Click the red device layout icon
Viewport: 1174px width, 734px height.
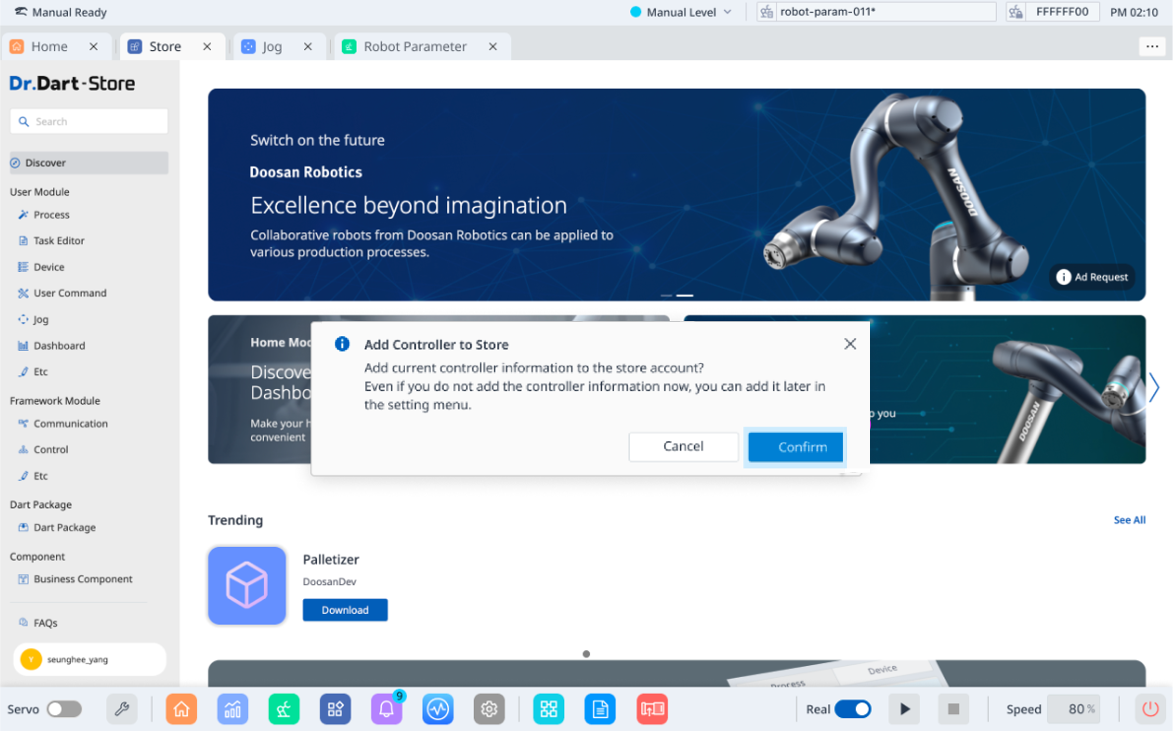652,709
